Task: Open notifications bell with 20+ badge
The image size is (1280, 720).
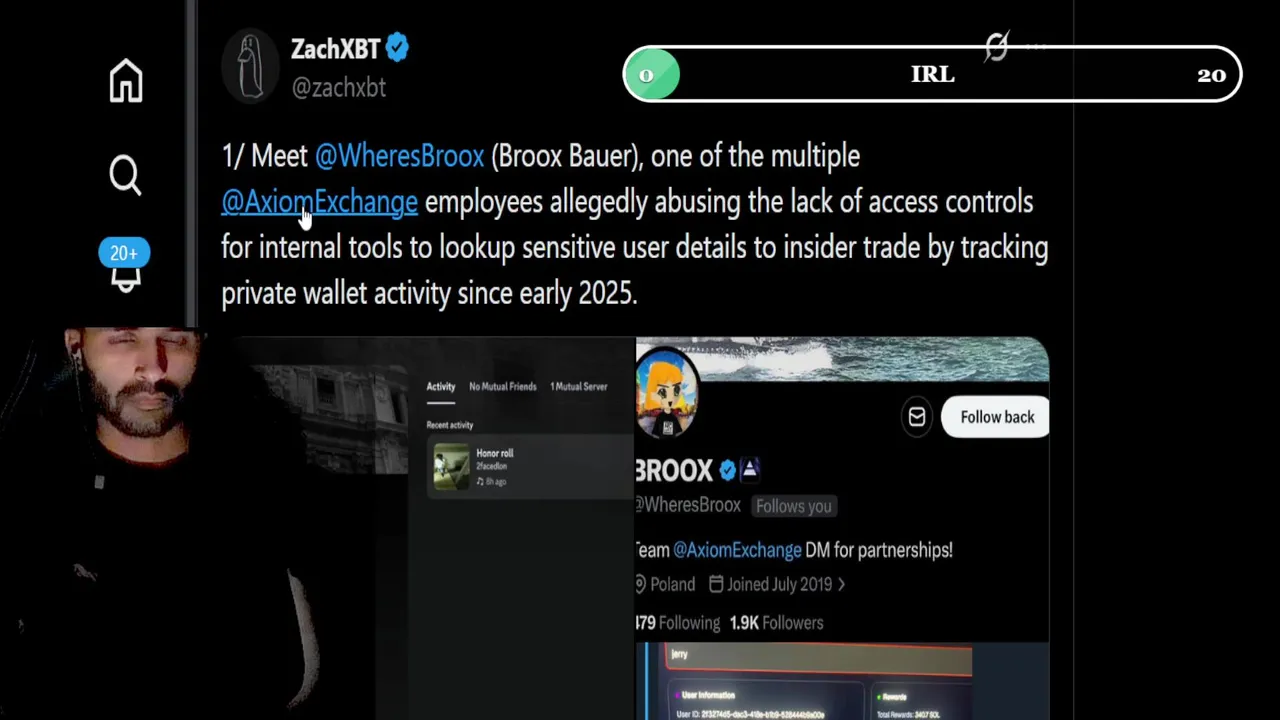Action: point(125,267)
